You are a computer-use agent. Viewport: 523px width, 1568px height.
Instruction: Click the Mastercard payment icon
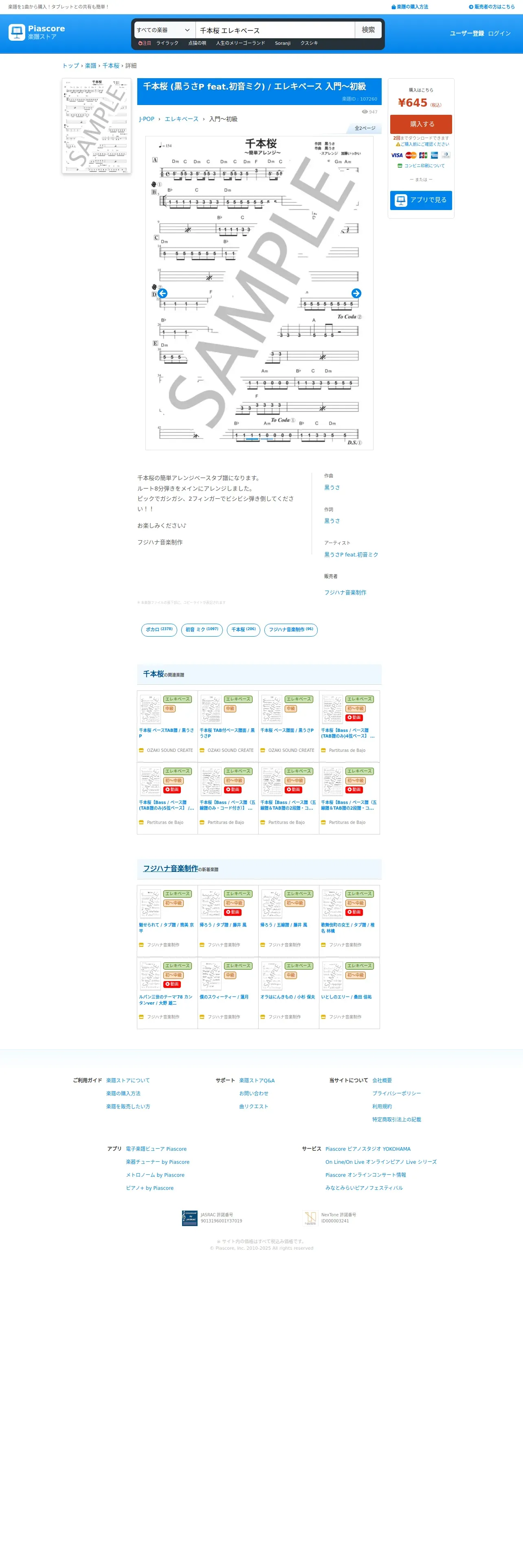[x=411, y=155]
